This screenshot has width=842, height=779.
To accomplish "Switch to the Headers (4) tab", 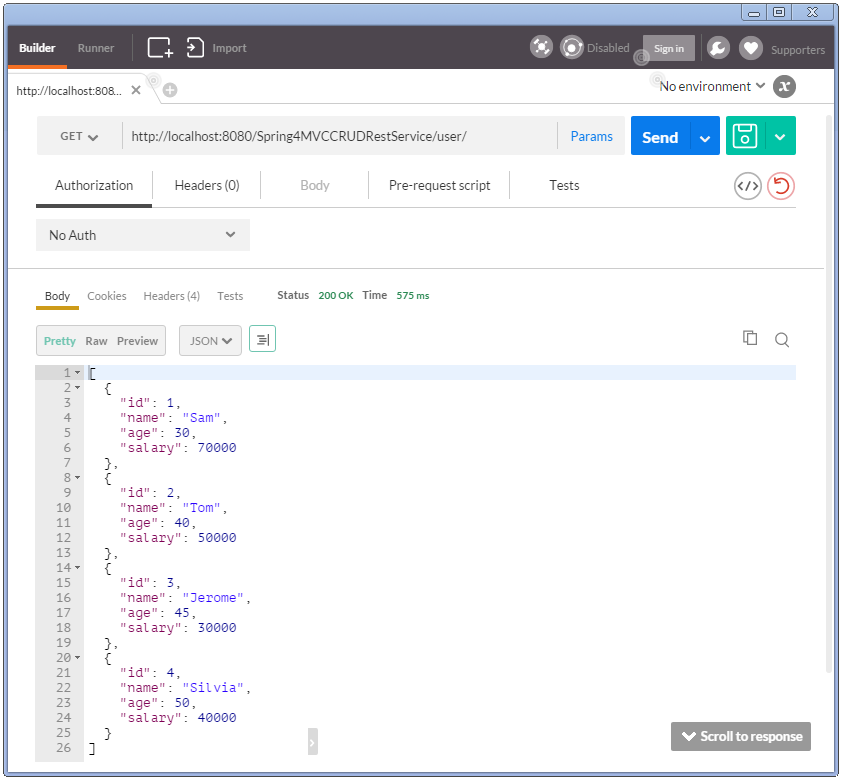I will coord(171,296).
